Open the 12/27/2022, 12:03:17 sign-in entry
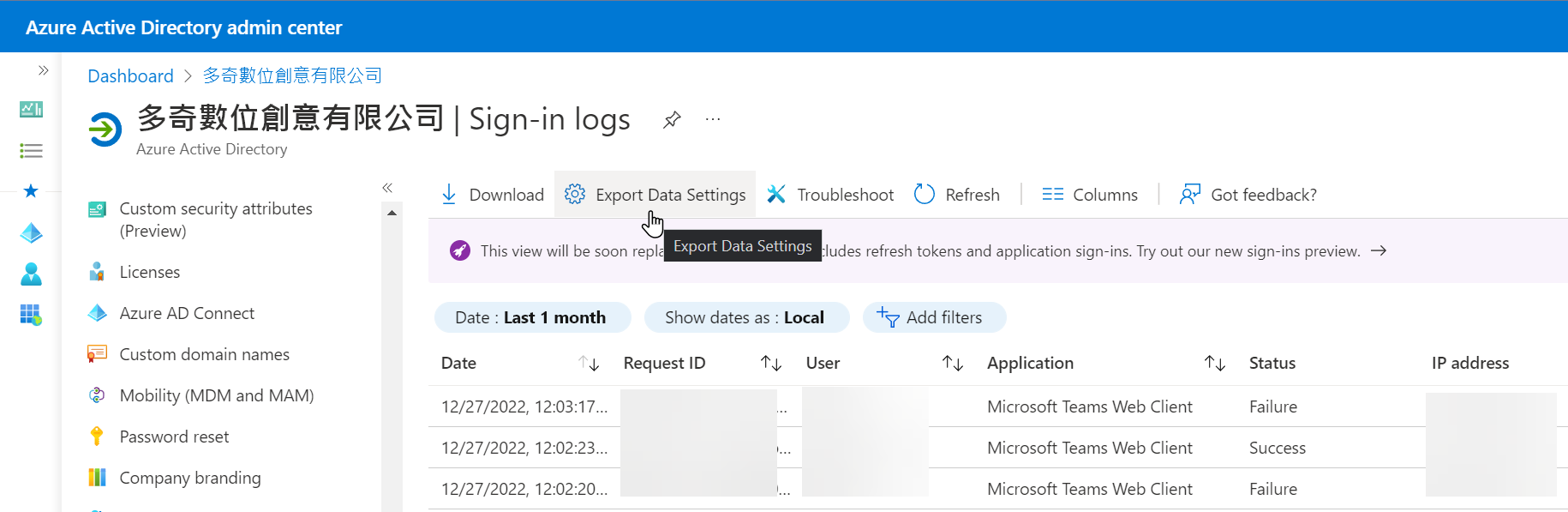Viewport: 1568px width, 512px height. (x=998, y=407)
